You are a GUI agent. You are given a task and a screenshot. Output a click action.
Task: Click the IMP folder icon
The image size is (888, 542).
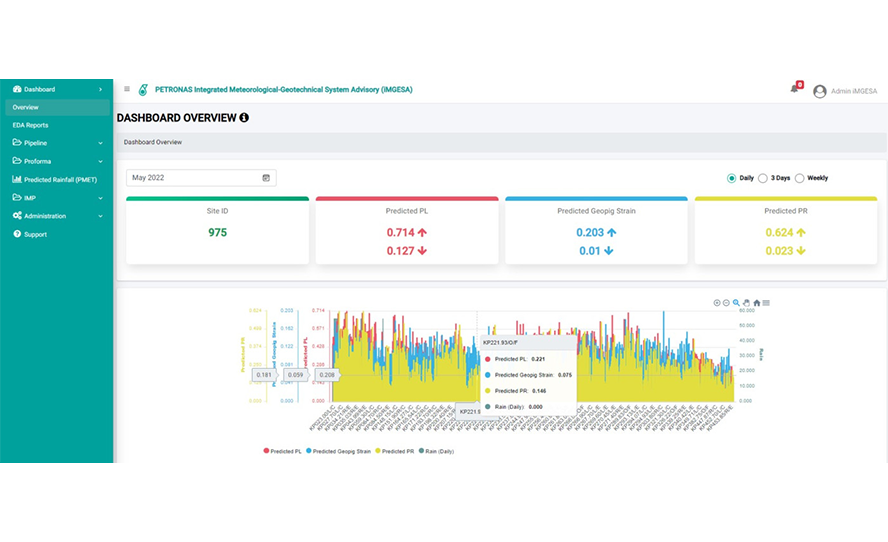17,198
